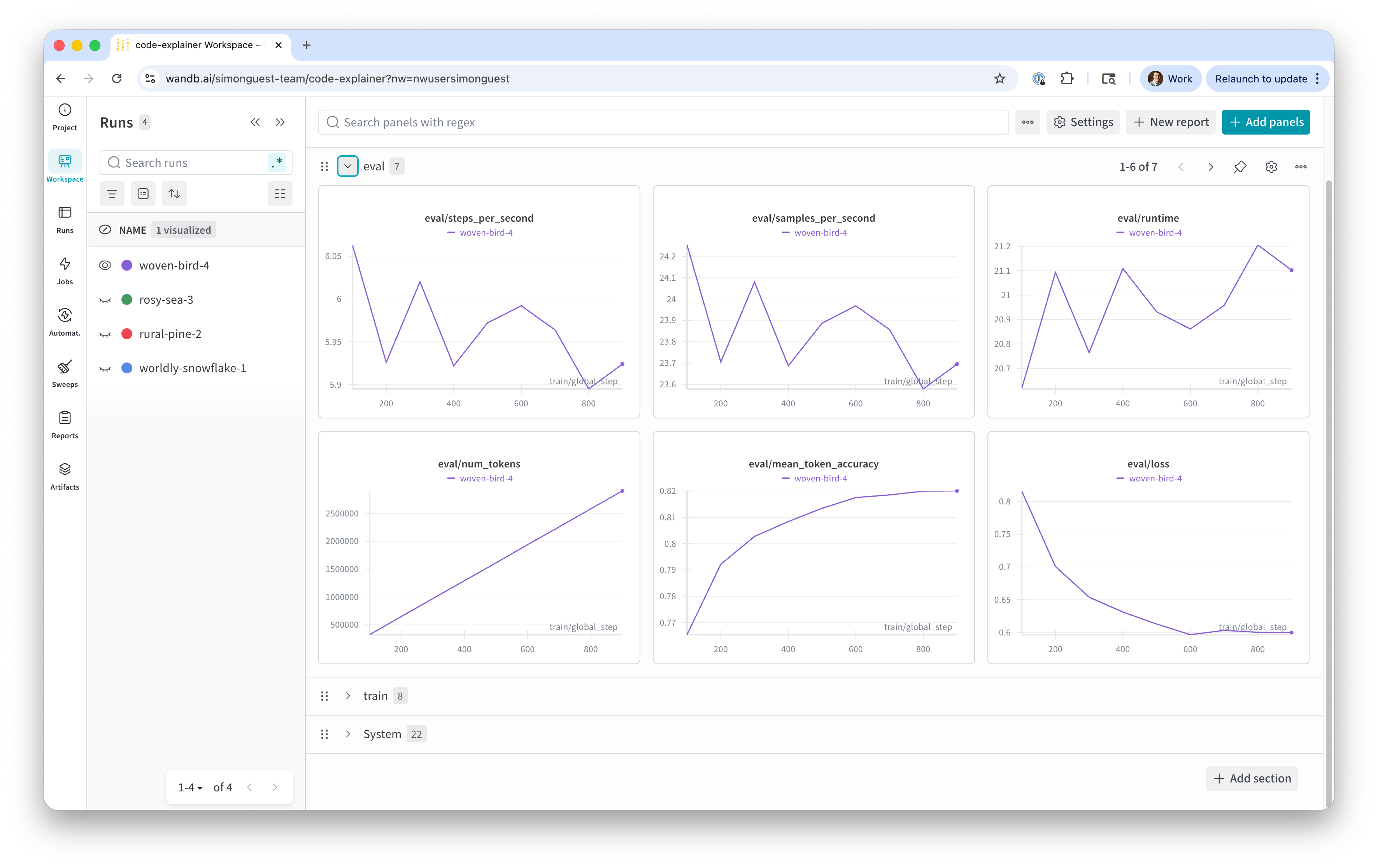Hide the woven-bird-4 run visibility
The width and height of the screenshot is (1378, 868).
tap(105, 266)
